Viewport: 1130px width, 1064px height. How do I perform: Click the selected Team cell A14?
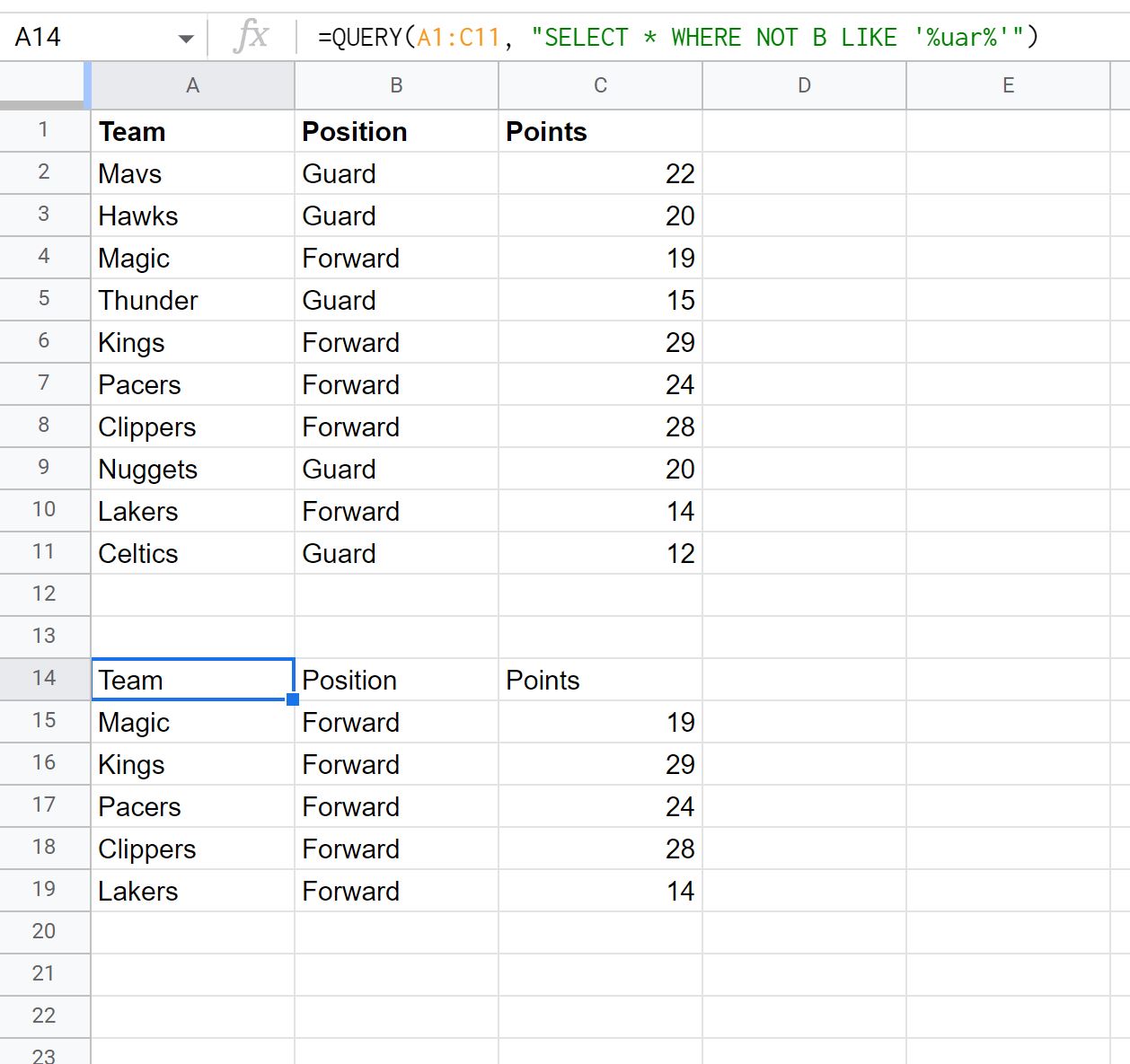point(193,680)
